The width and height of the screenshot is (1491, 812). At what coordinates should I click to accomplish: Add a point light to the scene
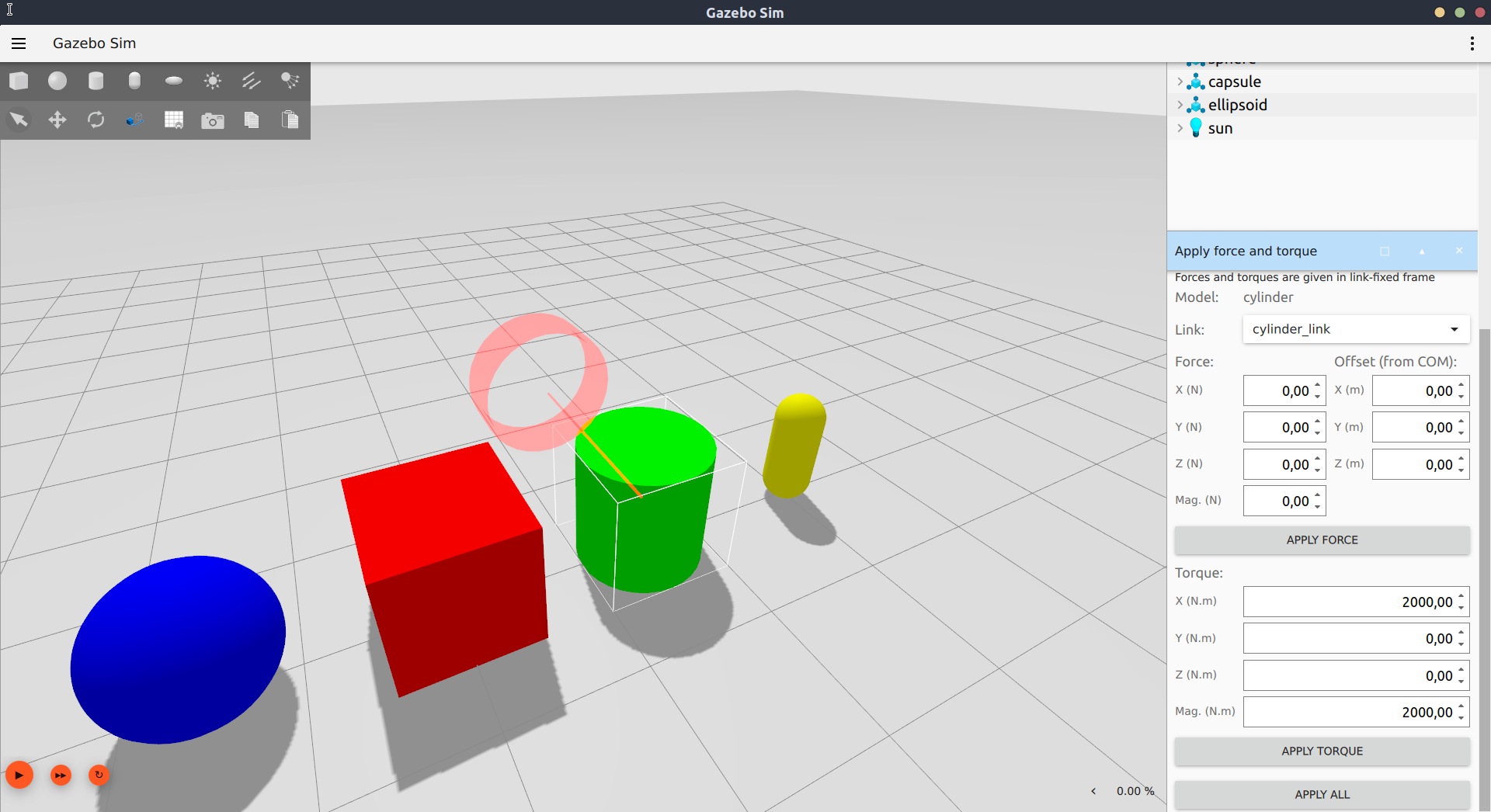click(213, 81)
